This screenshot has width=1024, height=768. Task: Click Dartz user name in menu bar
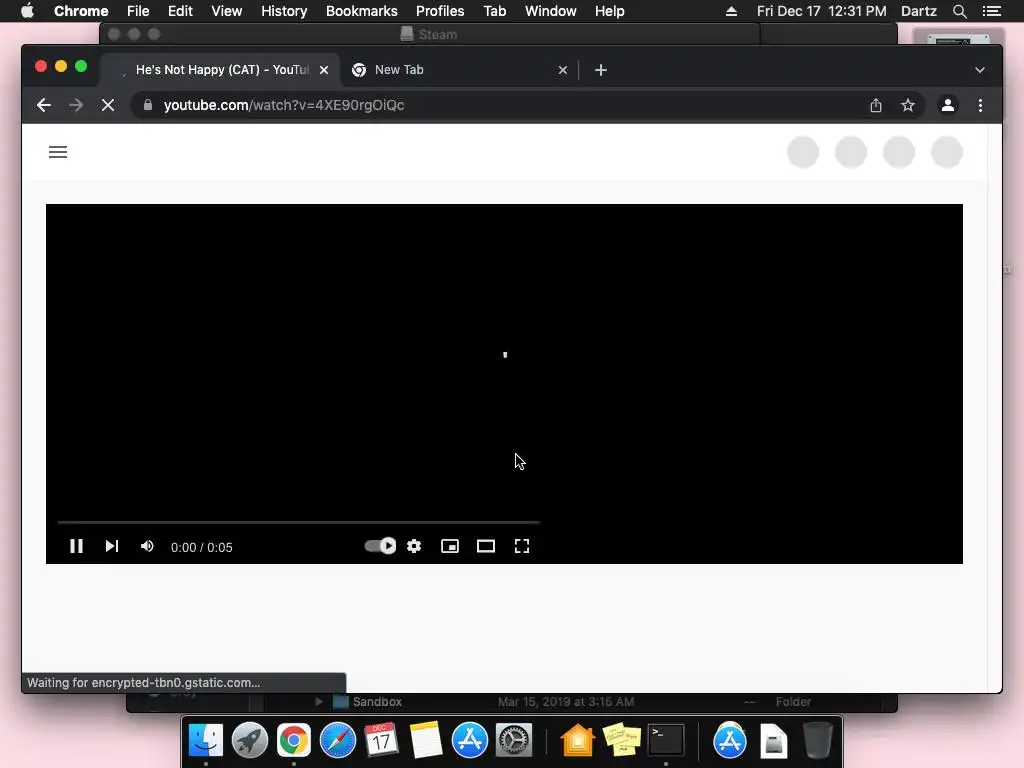(919, 11)
